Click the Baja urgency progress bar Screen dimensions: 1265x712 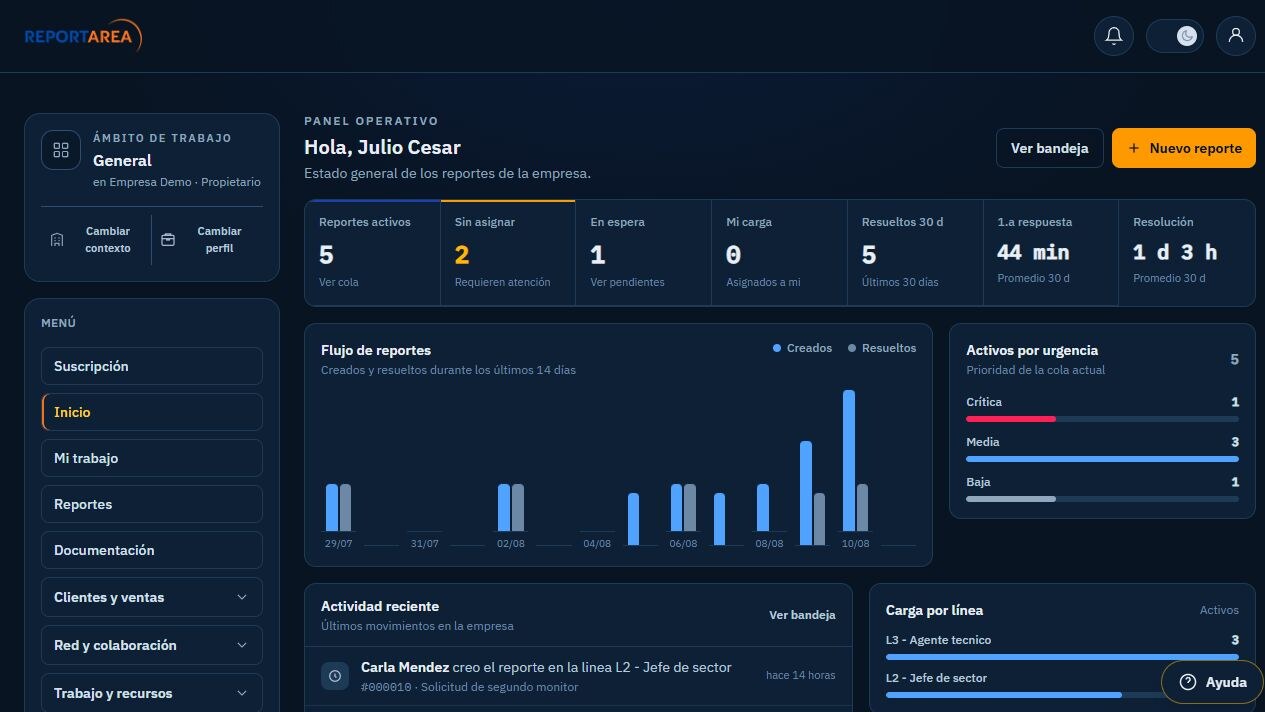tap(1102, 499)
